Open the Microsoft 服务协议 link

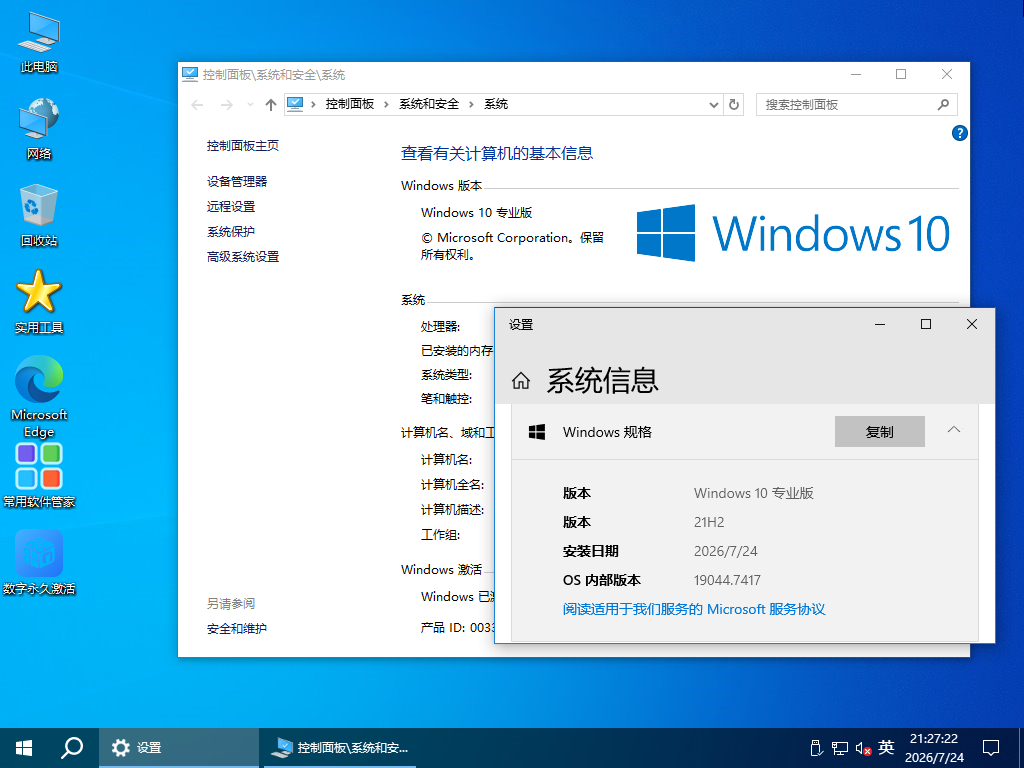pos(694,609)
